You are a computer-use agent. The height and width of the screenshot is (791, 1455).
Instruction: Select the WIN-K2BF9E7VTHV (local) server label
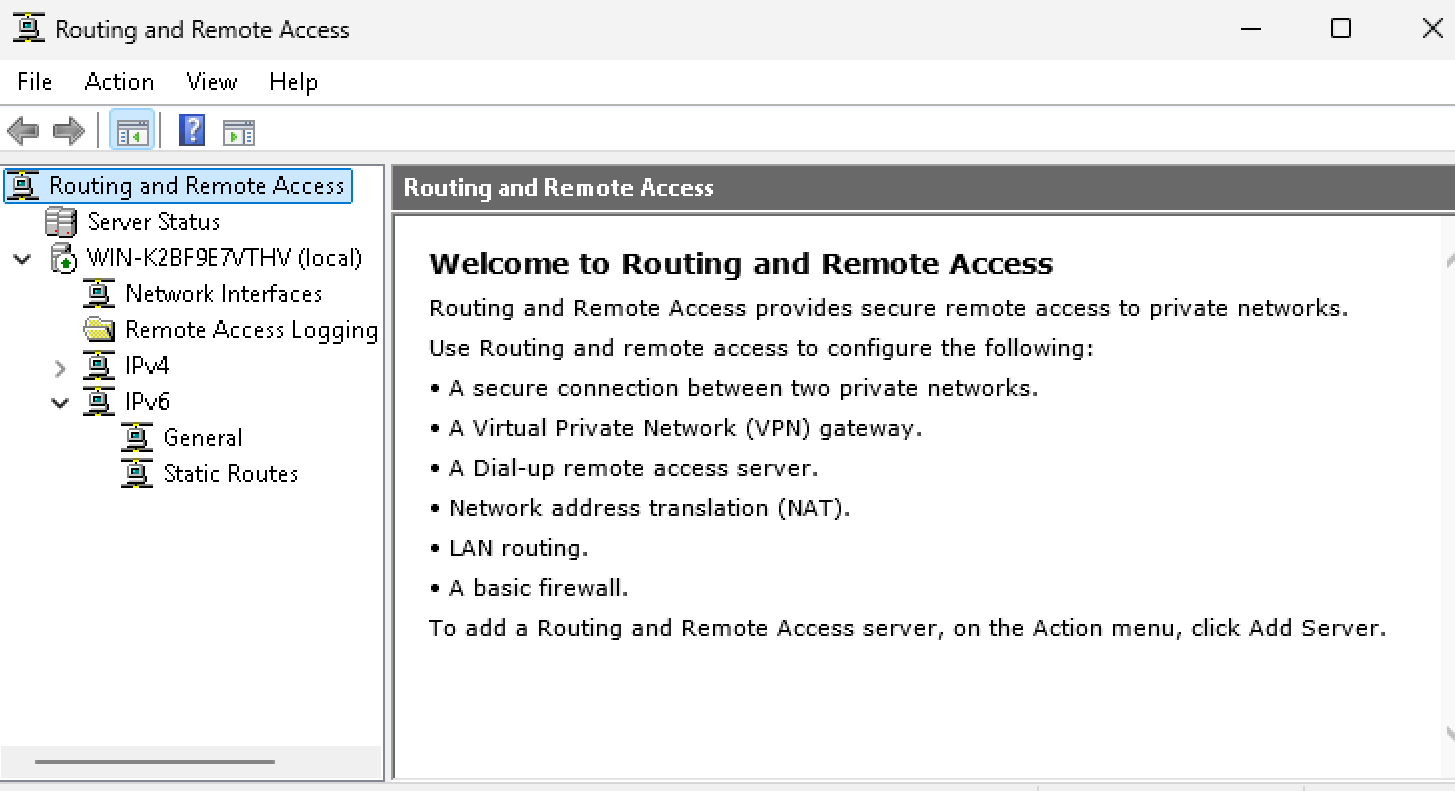[224, 258]
